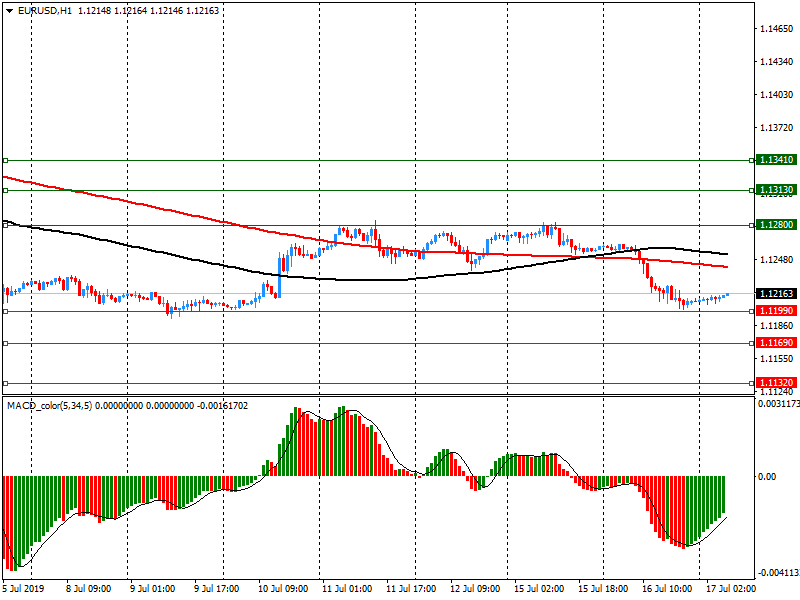Grab the left handle of the 1.13130 line
Image resolution: width=800 pixels, height=600 pixels.
(6, 191)
